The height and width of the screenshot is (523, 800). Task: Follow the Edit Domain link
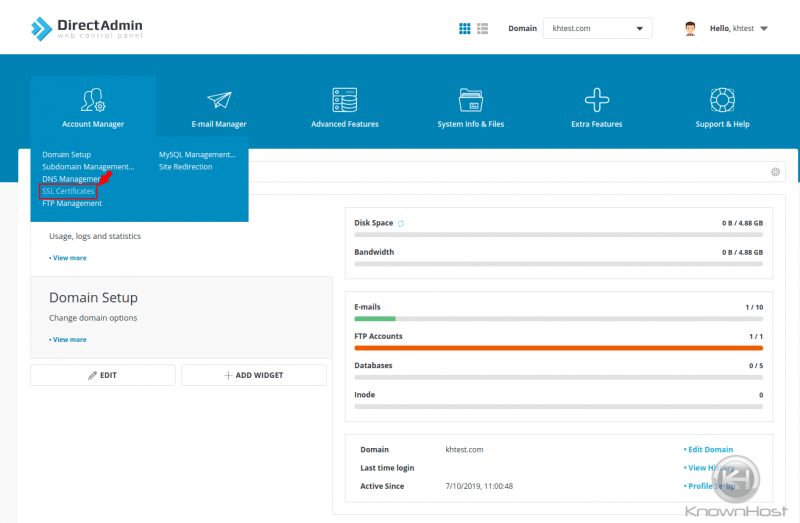click(x=709, y=450)
